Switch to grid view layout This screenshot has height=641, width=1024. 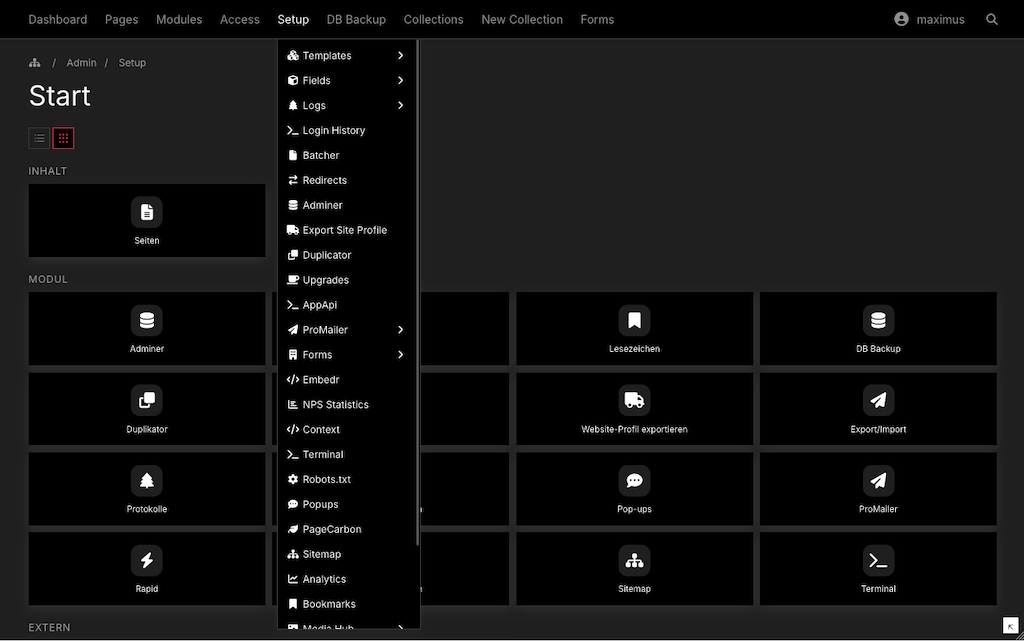click(x=63, y=138)
